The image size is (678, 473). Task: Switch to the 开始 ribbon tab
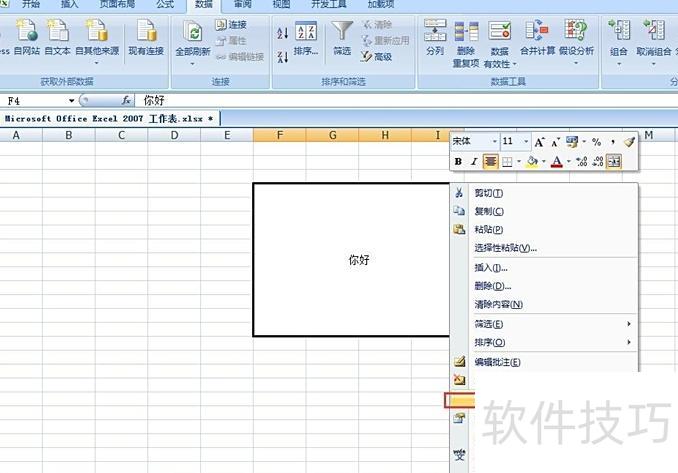[31, 4]
